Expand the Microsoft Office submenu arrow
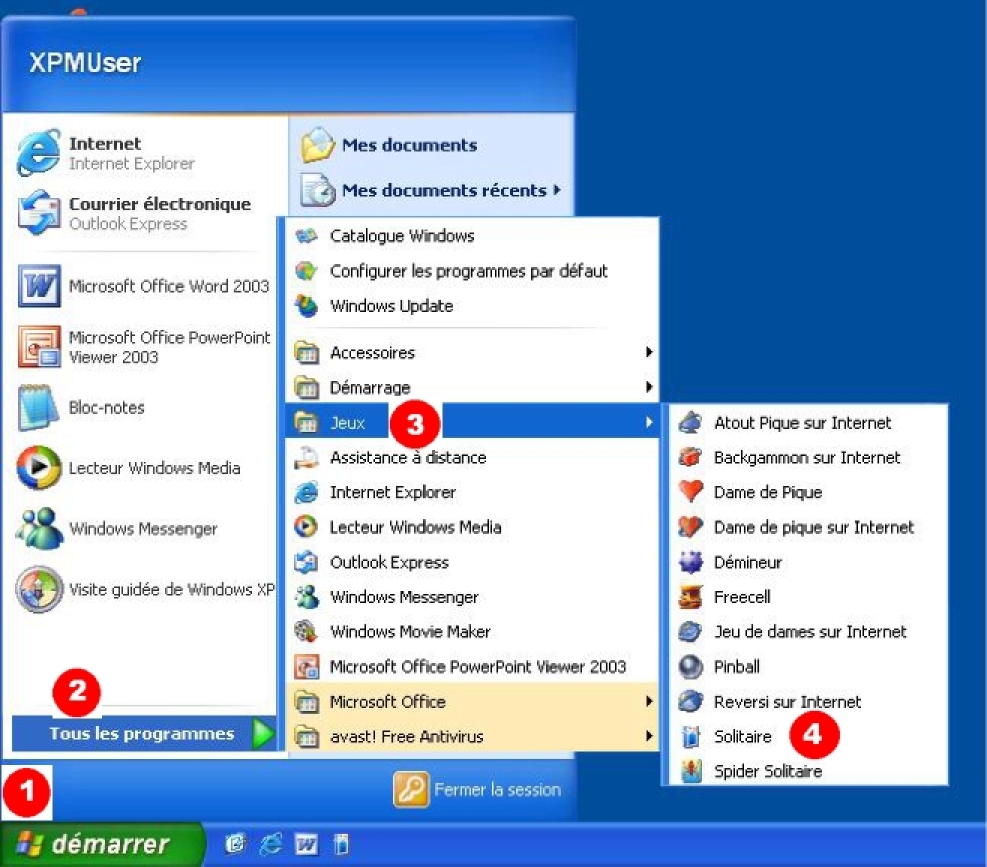 [x=649, y=701]
